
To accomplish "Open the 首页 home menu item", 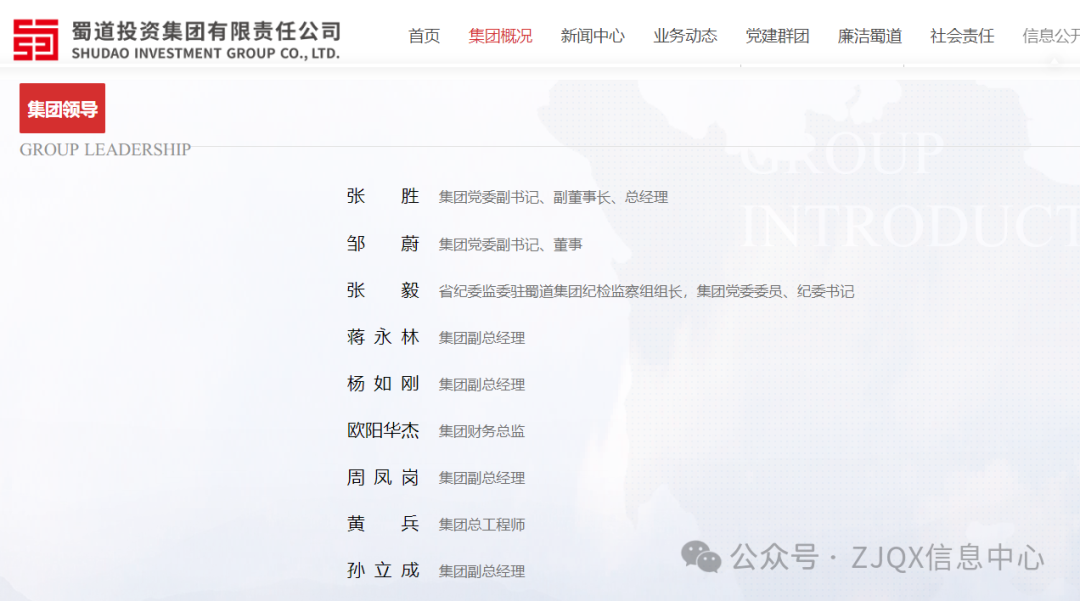I will tap(424, 36).
